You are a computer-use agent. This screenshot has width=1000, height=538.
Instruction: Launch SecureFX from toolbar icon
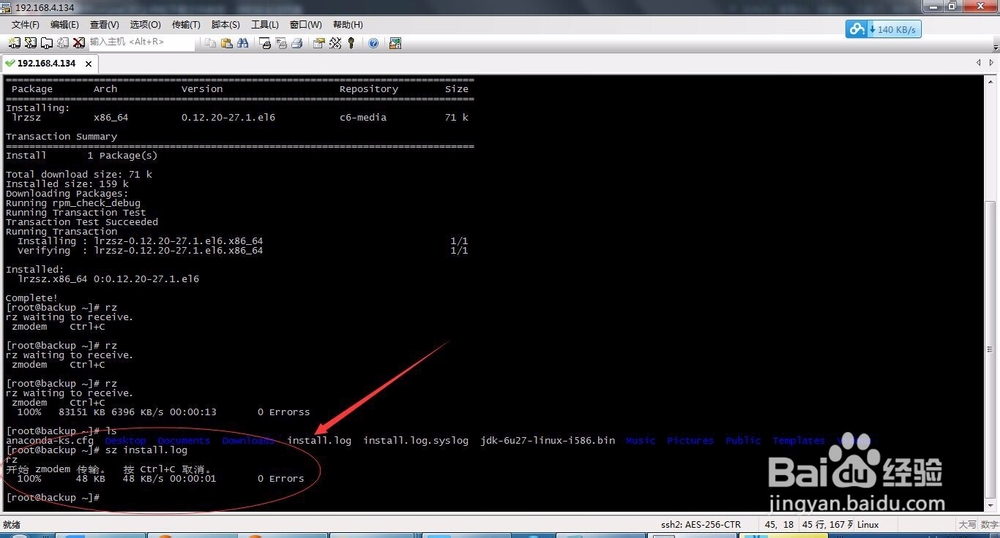[395, 43]
